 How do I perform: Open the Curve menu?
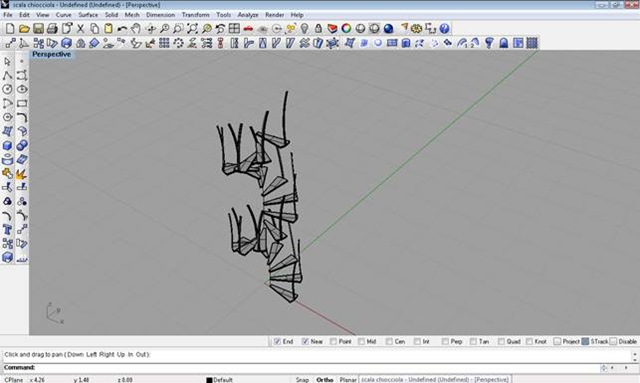63,15
